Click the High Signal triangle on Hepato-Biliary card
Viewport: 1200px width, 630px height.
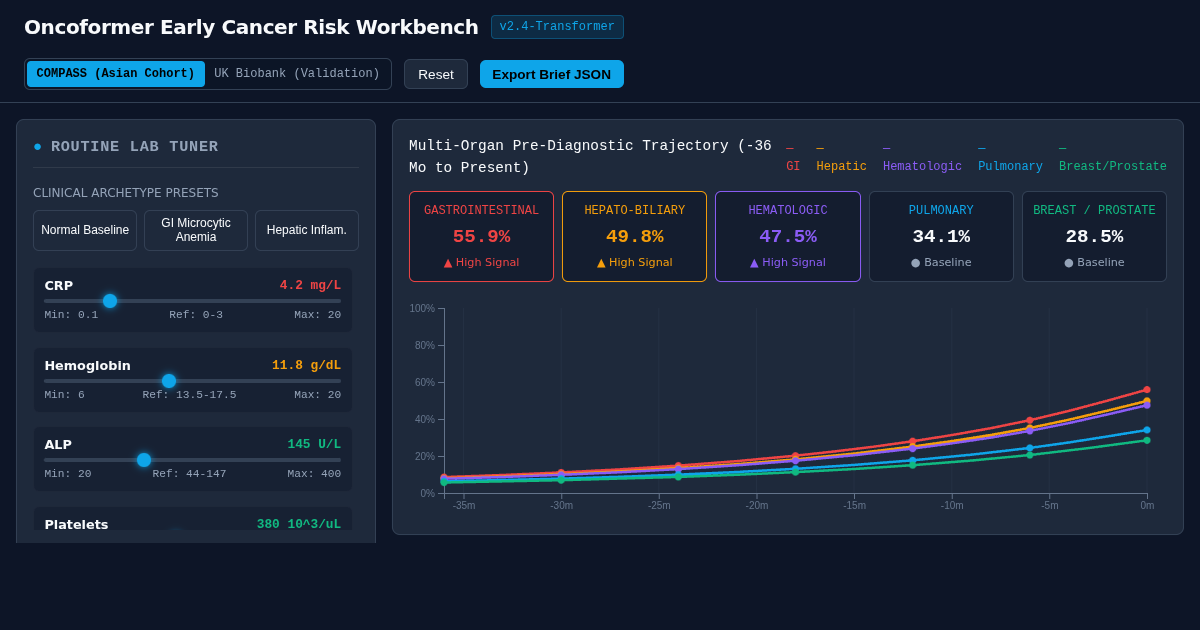pos(601,263)
